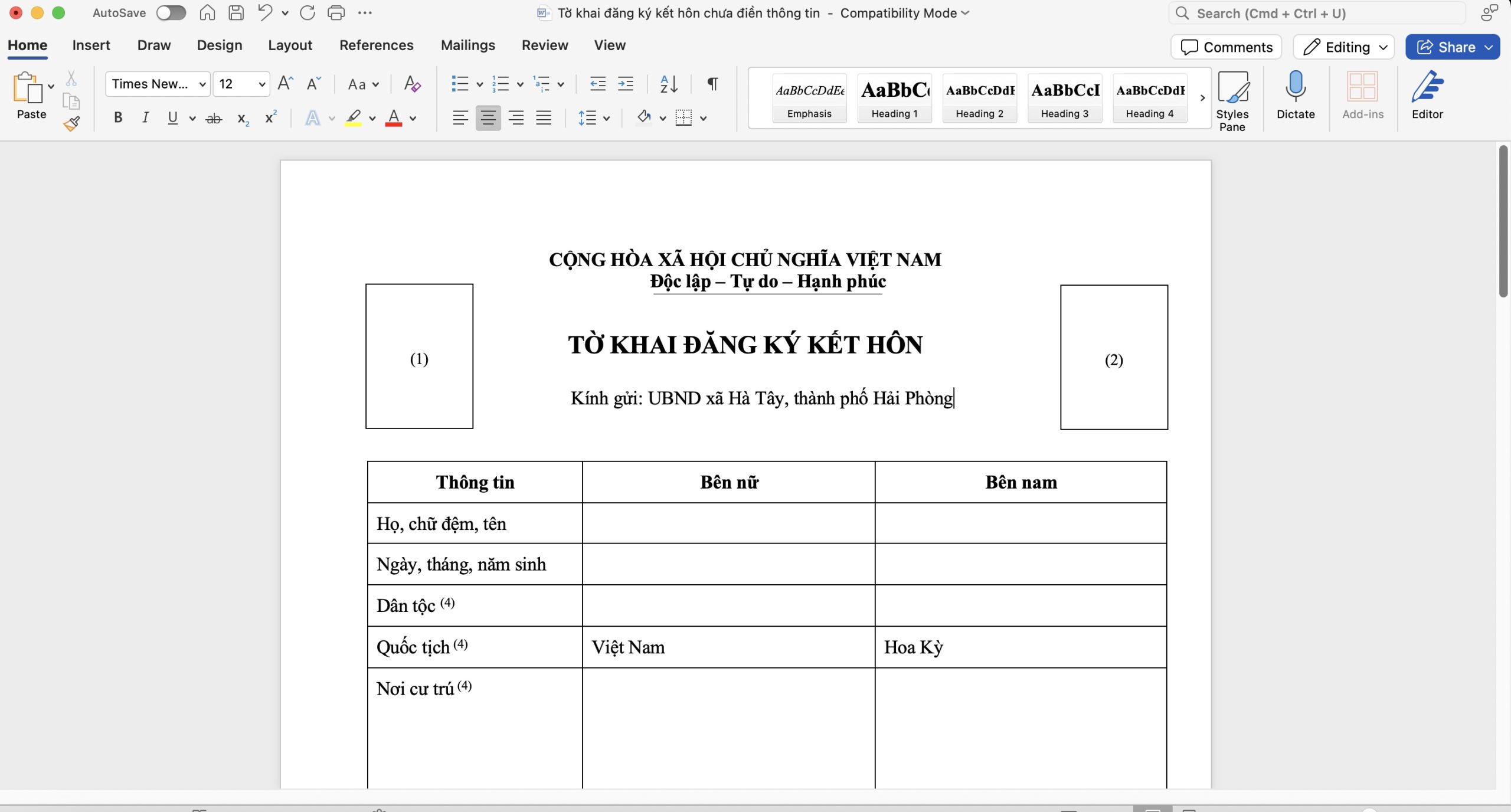Toggle the AutoSave switch

pyautogui.click(x=171, y=13)
